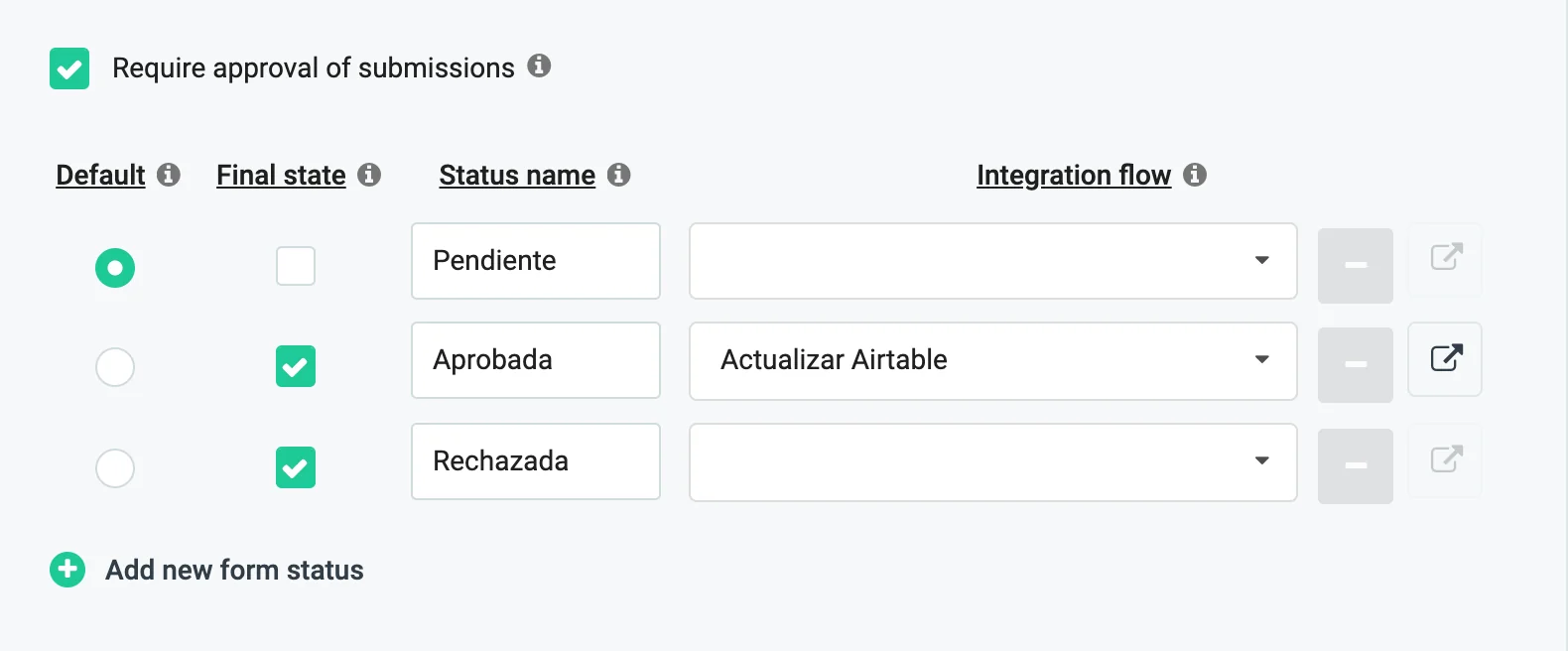The width and height of the screenshot is (1568, 651).
Task: Uncheck Require approval of submissions
Action: (x=69, y=68)
